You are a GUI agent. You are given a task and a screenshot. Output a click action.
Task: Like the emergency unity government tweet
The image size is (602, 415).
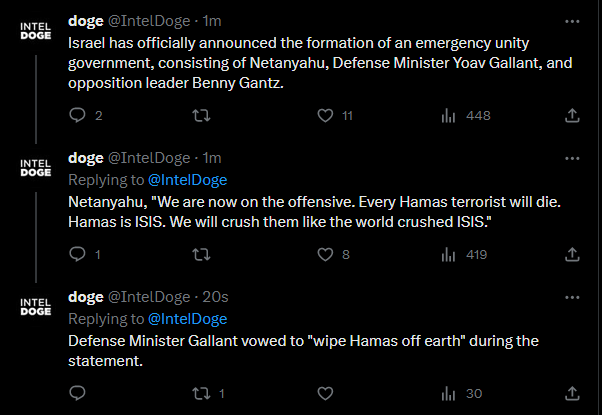click(x=323, y=116)
